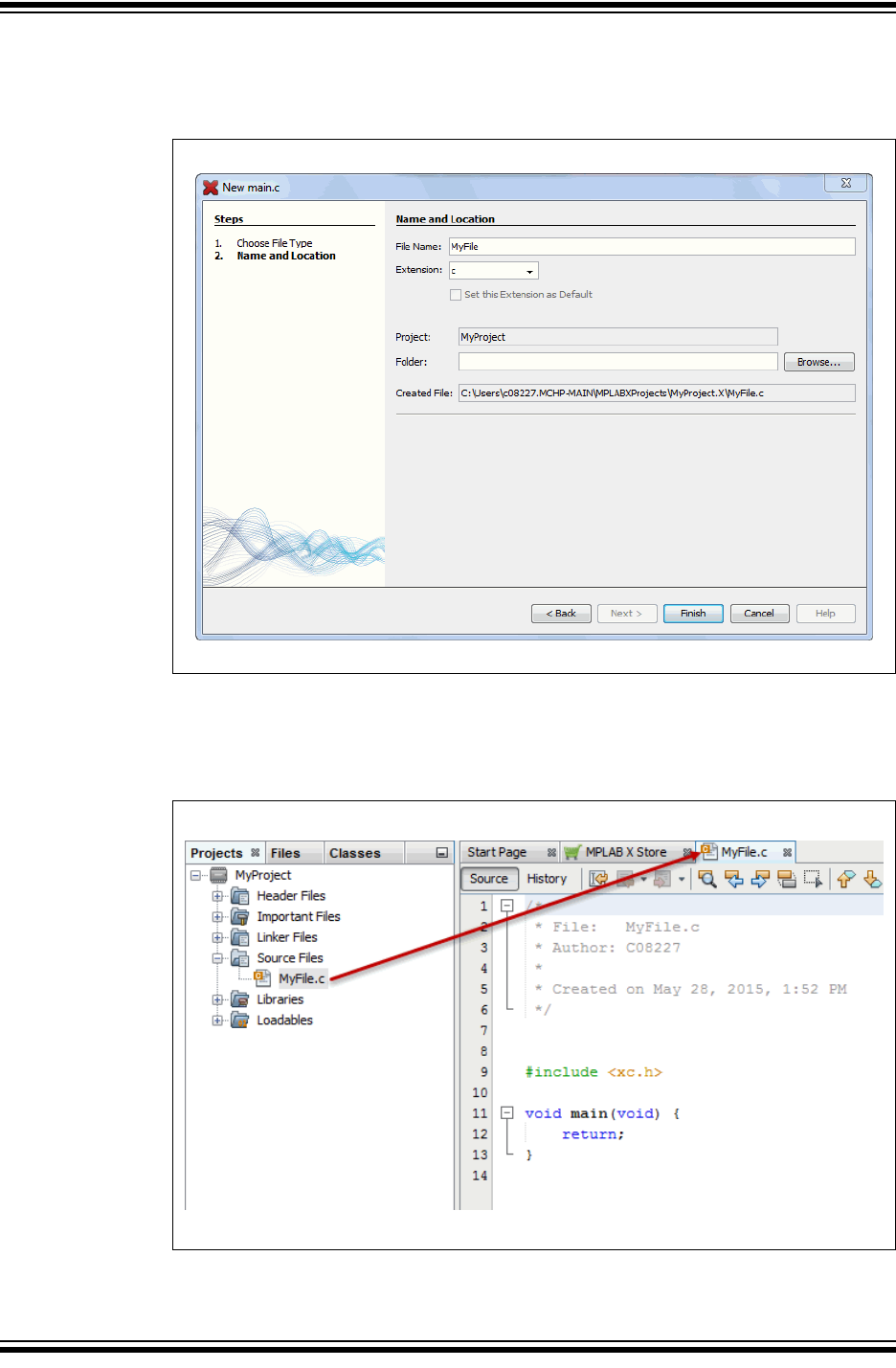Expand the Libraries node

(217, 999)
